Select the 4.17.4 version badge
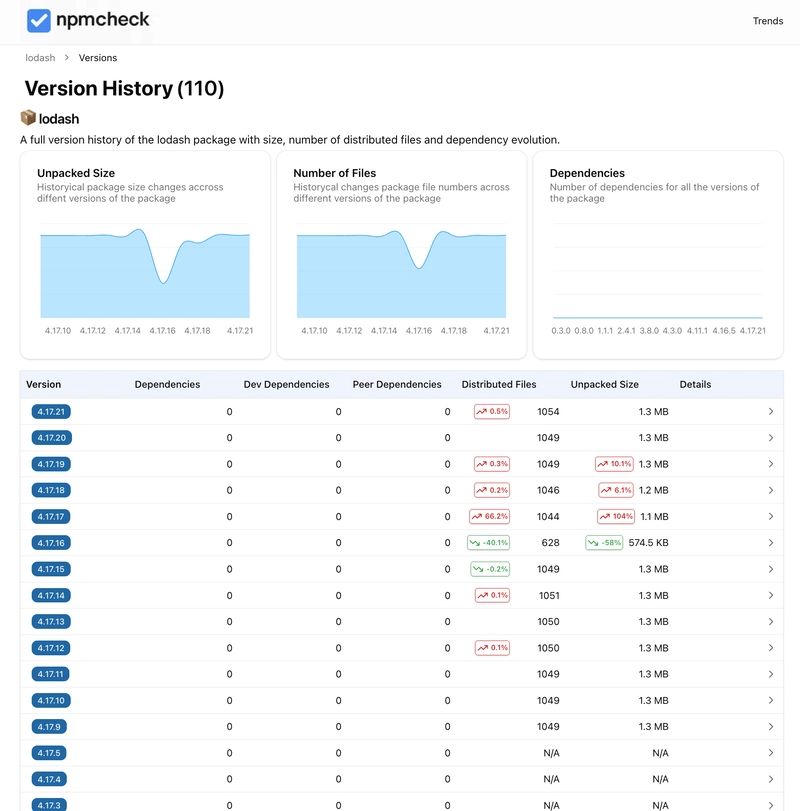Screen dimensions: 800x811 click(x=49, y=779)
